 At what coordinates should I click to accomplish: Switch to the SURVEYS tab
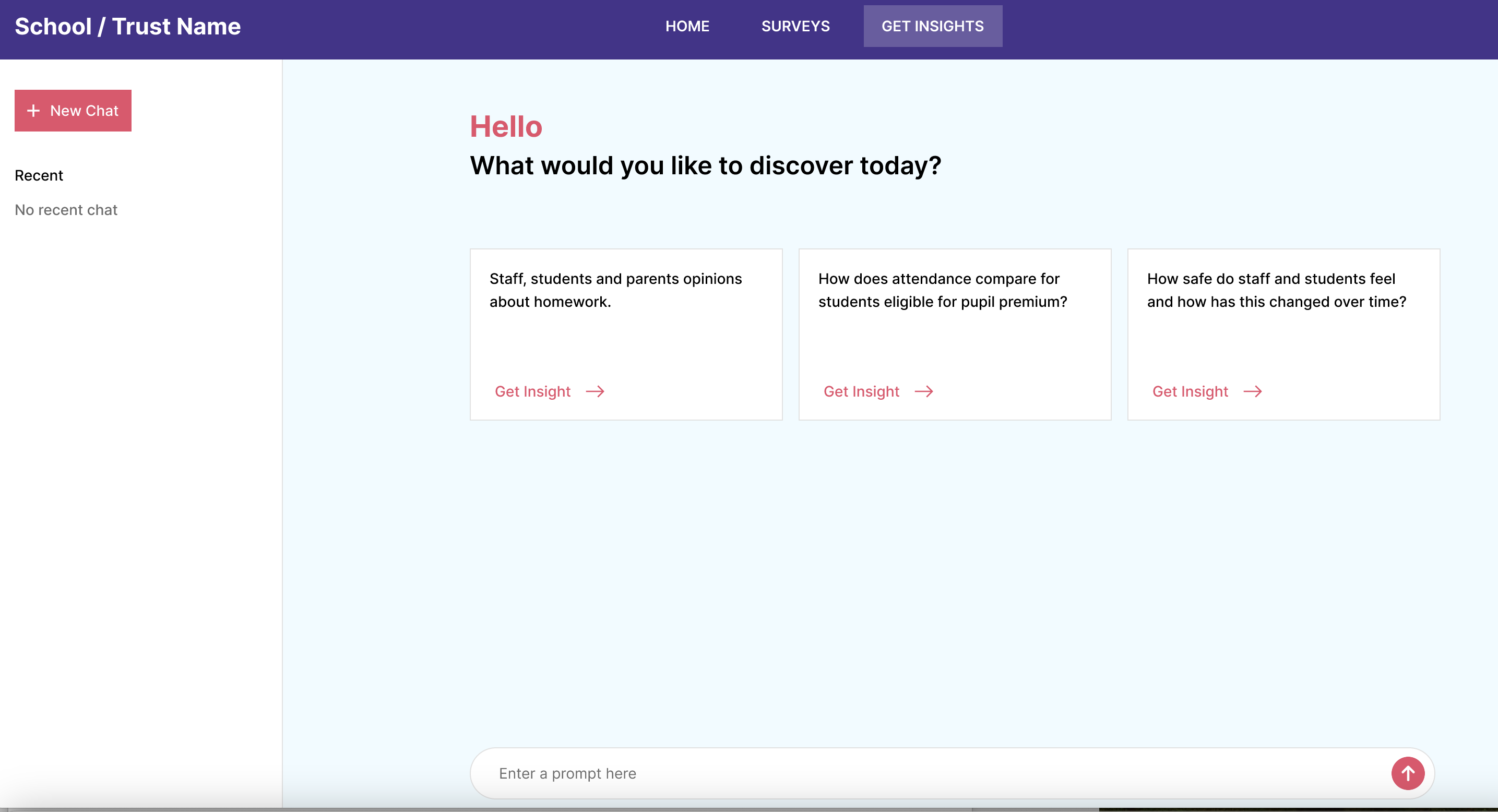tap(795, 26)
